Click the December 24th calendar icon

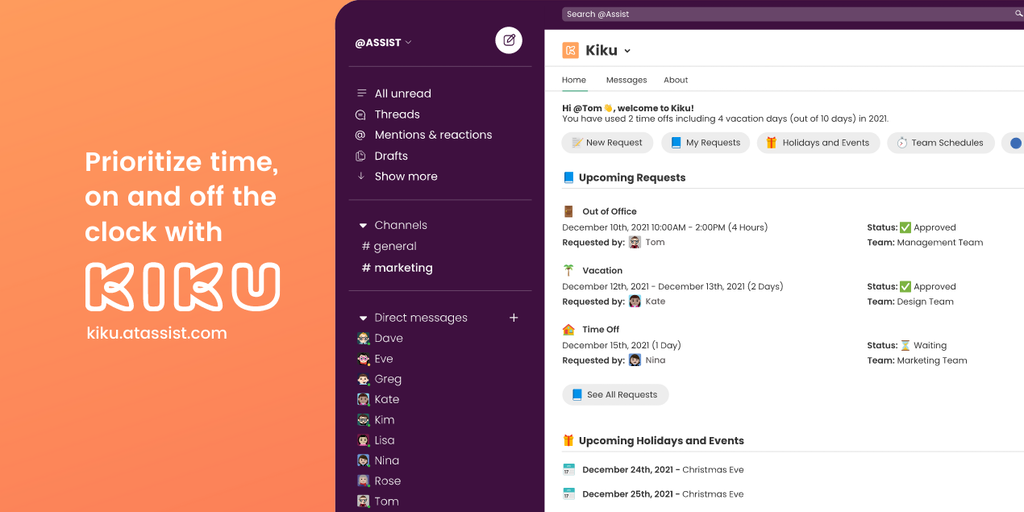click(569, 470)
